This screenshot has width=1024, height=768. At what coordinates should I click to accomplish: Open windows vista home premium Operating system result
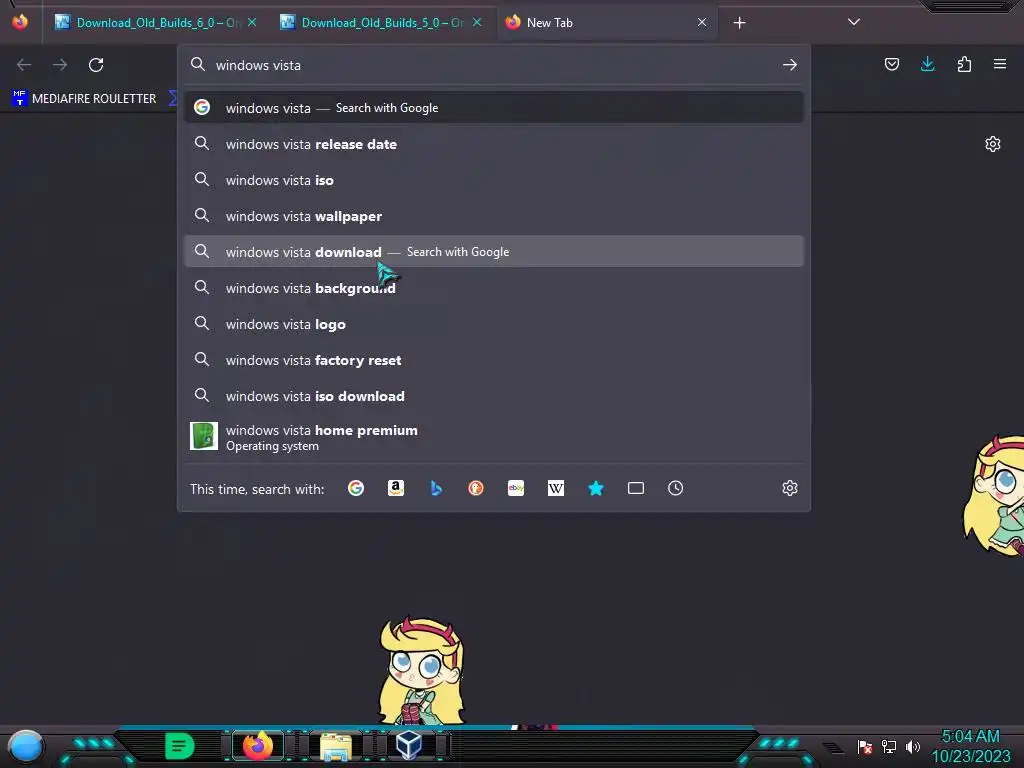(x=494, y=437)
